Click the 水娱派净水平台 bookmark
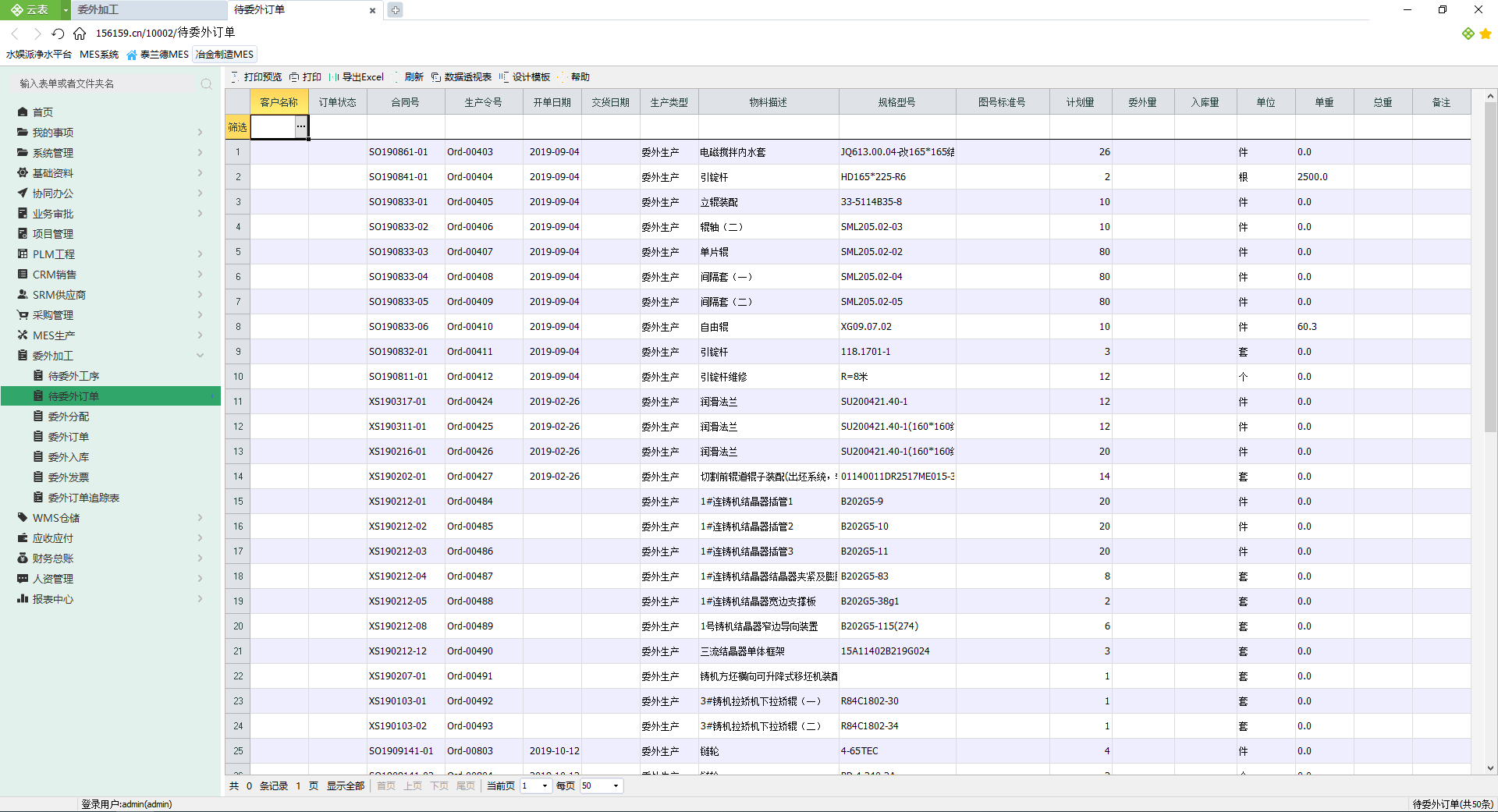1498x812 pixels. 39,55
